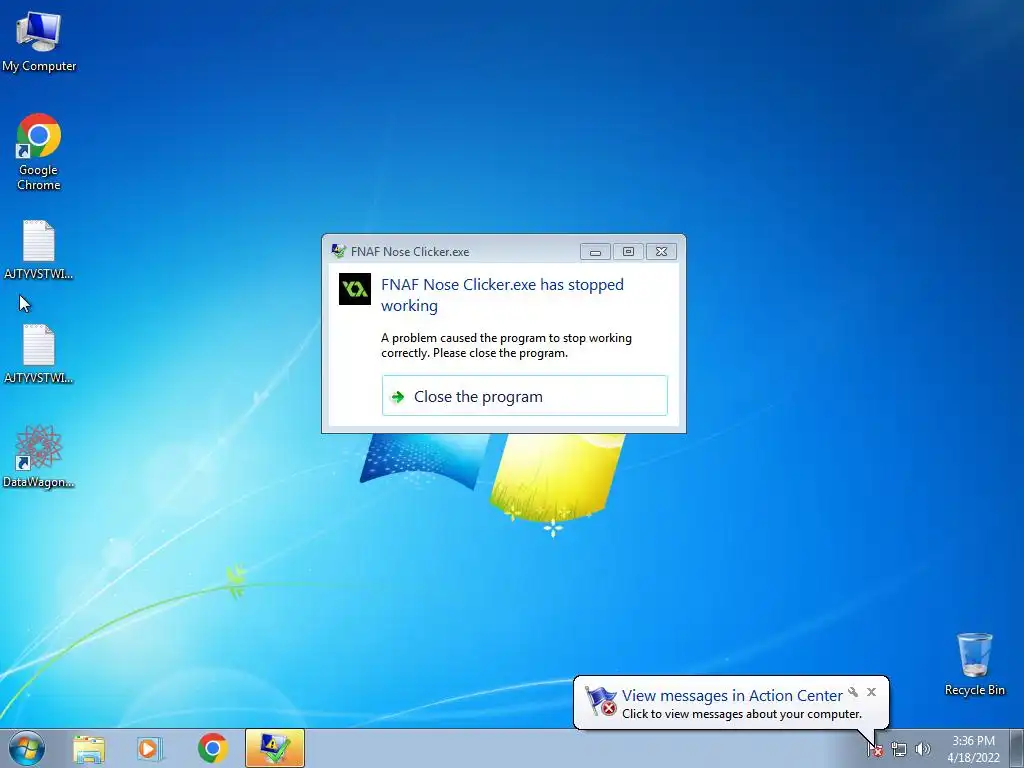The width and height of the screenshot is (1024, 768).
Task: Select the DataWagon desktop shortcut
Action: 39,456
